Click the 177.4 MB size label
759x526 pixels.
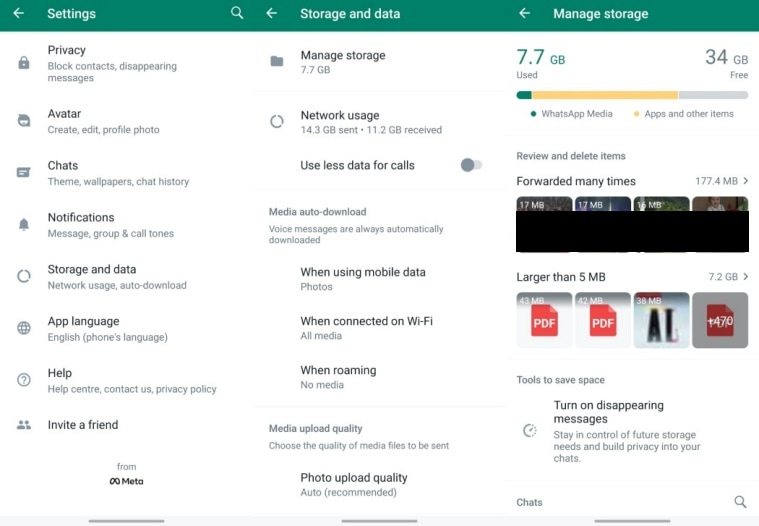(x=716, y=181)
